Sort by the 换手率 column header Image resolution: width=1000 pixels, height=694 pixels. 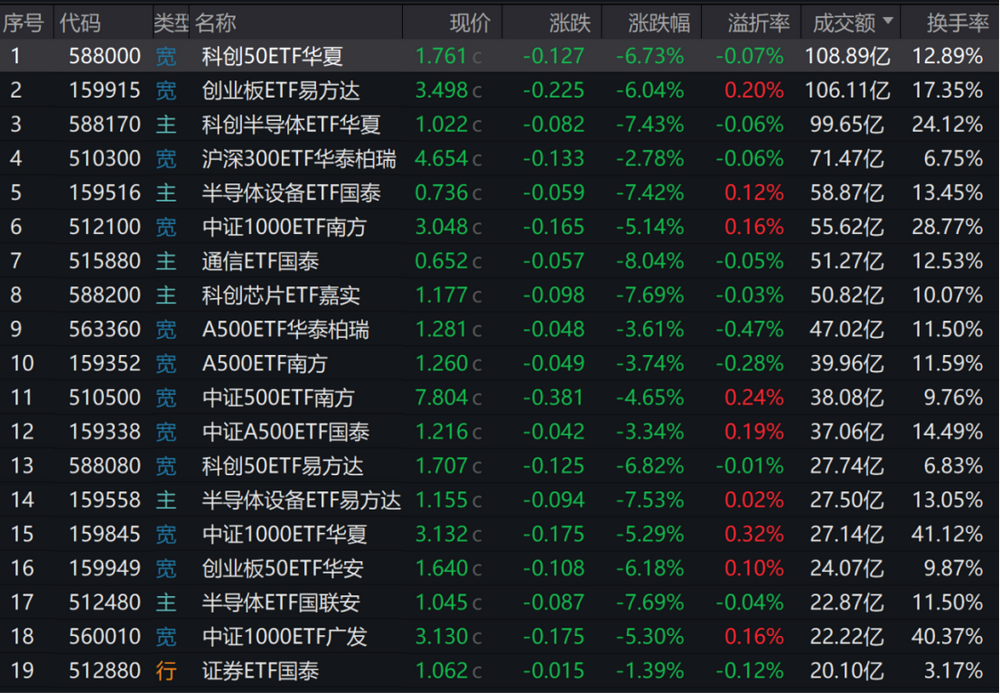coord(957,23)
